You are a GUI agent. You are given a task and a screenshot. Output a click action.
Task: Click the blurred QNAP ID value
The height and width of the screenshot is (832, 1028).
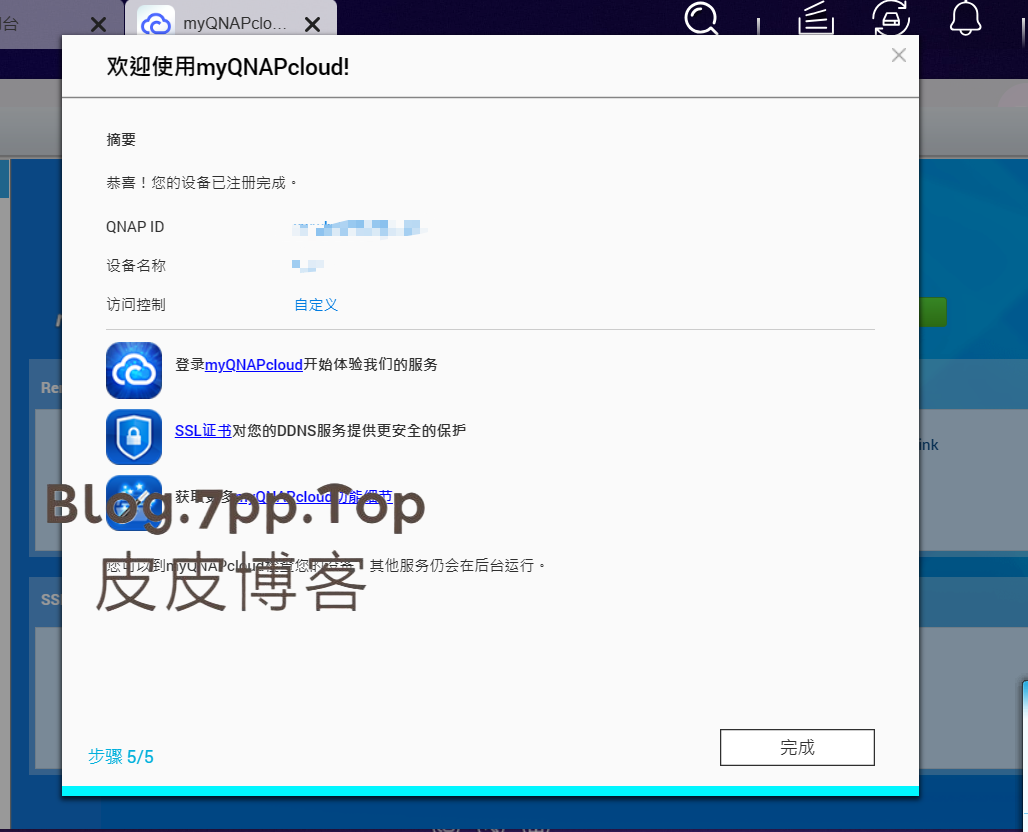coord(359,228)
